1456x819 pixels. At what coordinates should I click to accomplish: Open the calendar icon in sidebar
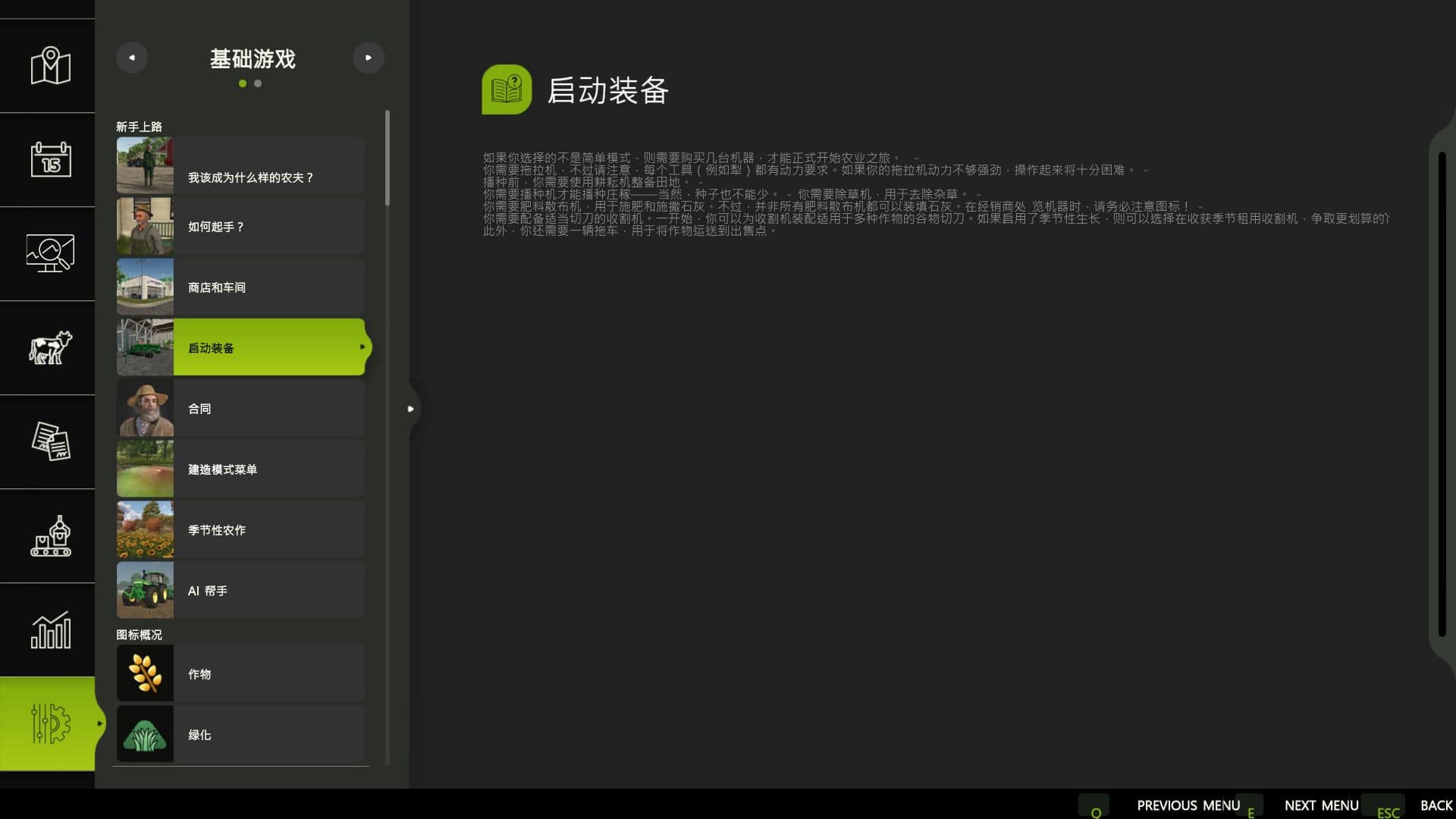(50, 159)
